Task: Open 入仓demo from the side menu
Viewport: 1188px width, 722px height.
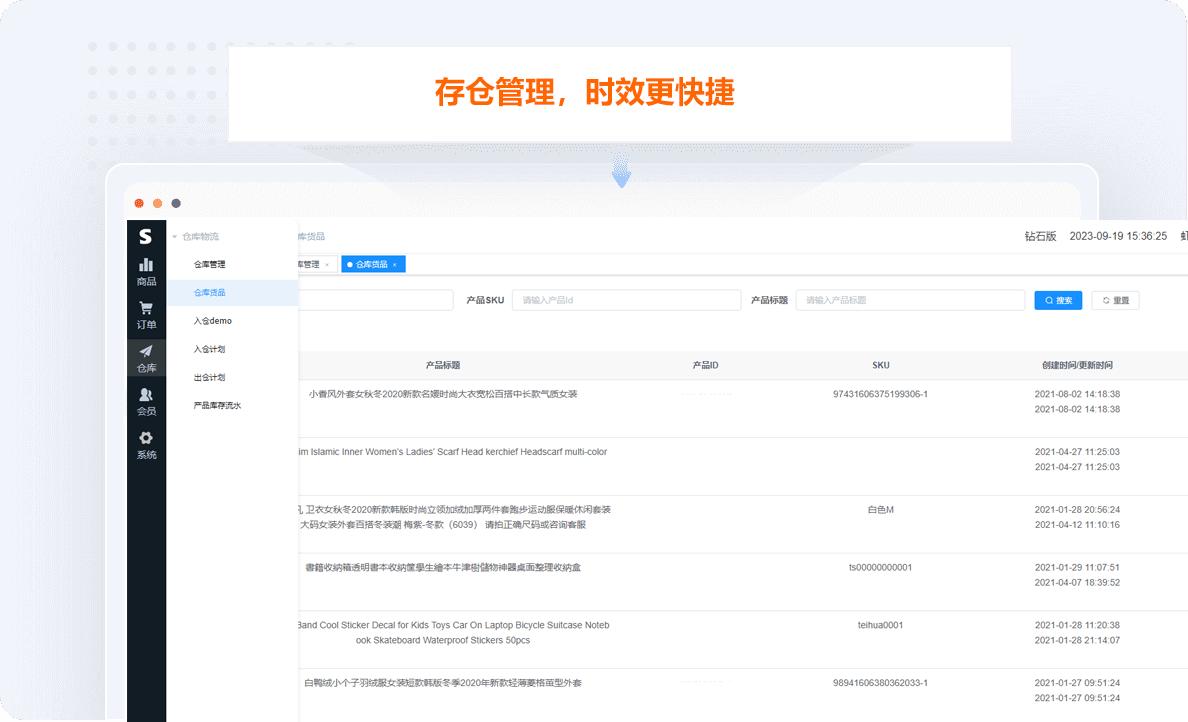Action: tap(213, 320)
